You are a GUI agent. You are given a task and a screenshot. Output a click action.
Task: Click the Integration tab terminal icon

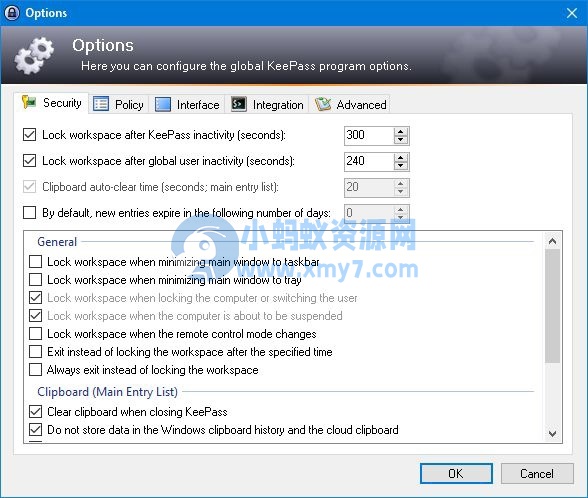point(238,104)
